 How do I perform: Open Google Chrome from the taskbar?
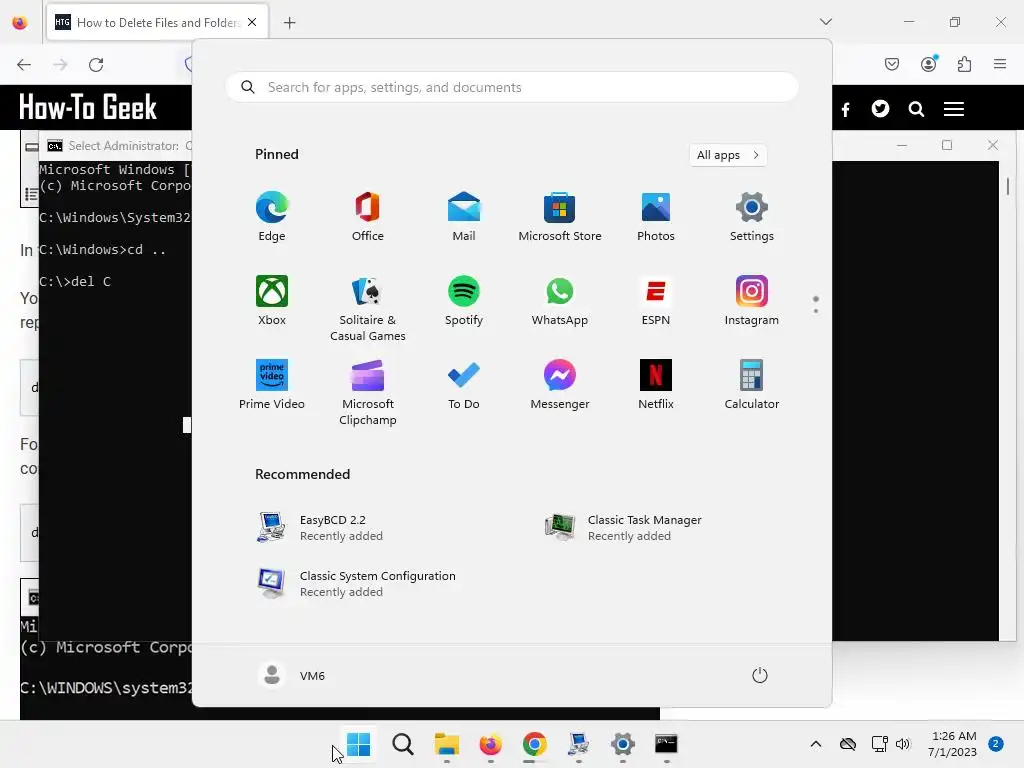[x=534, y=744]
